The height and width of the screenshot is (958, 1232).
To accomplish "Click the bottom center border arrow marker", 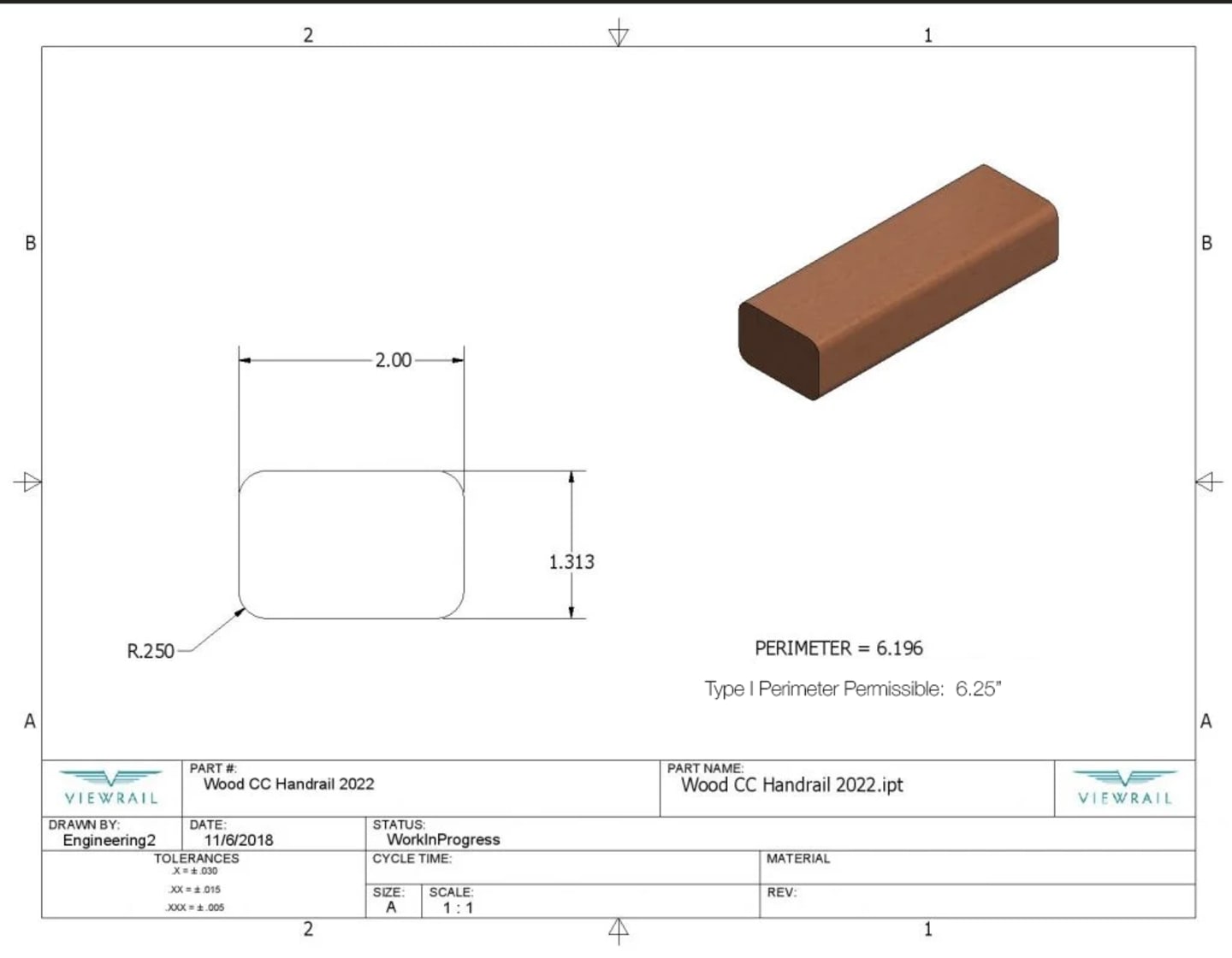I will coord(618,928).
